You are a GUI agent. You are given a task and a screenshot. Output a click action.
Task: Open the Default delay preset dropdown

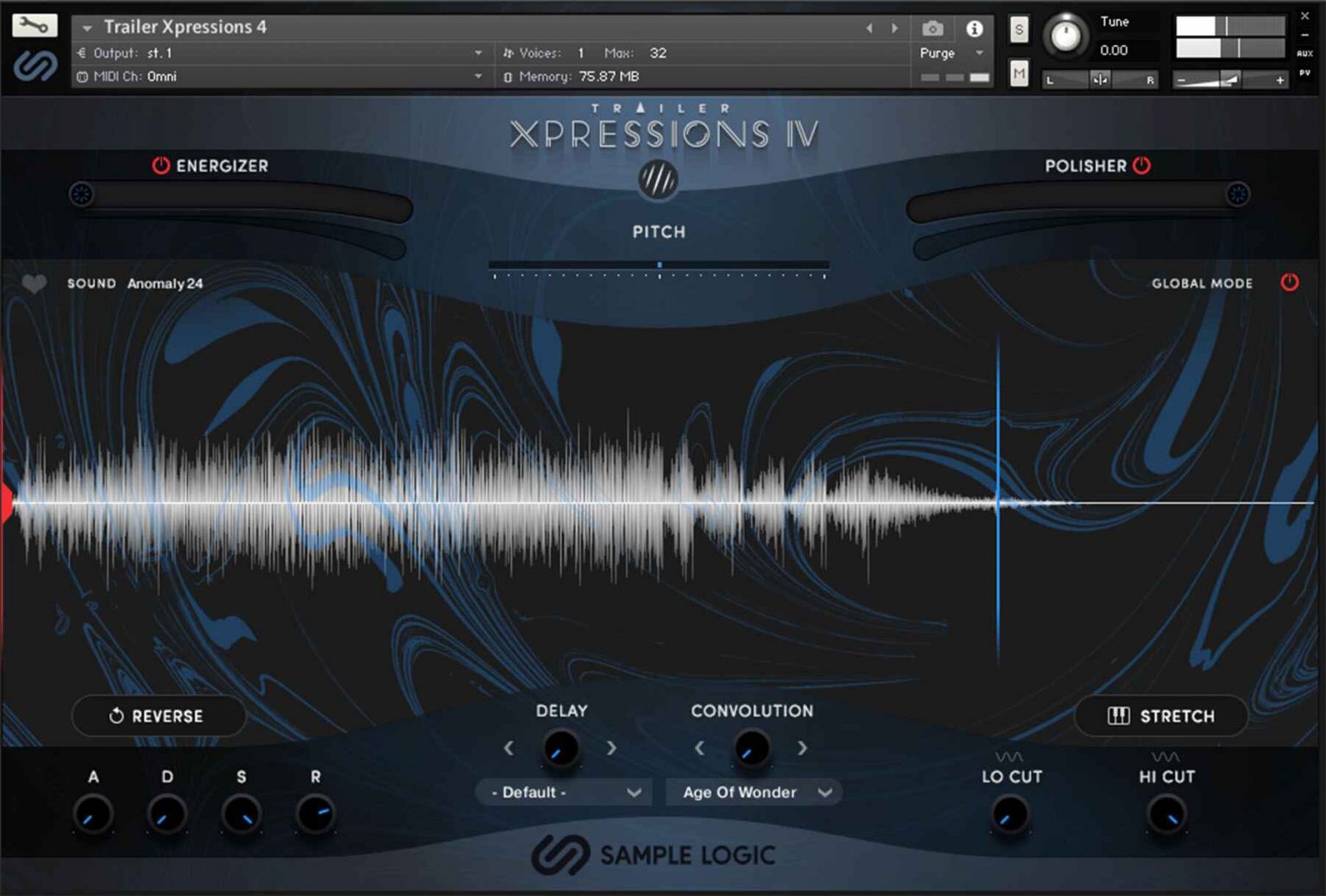tap(563, 792)
